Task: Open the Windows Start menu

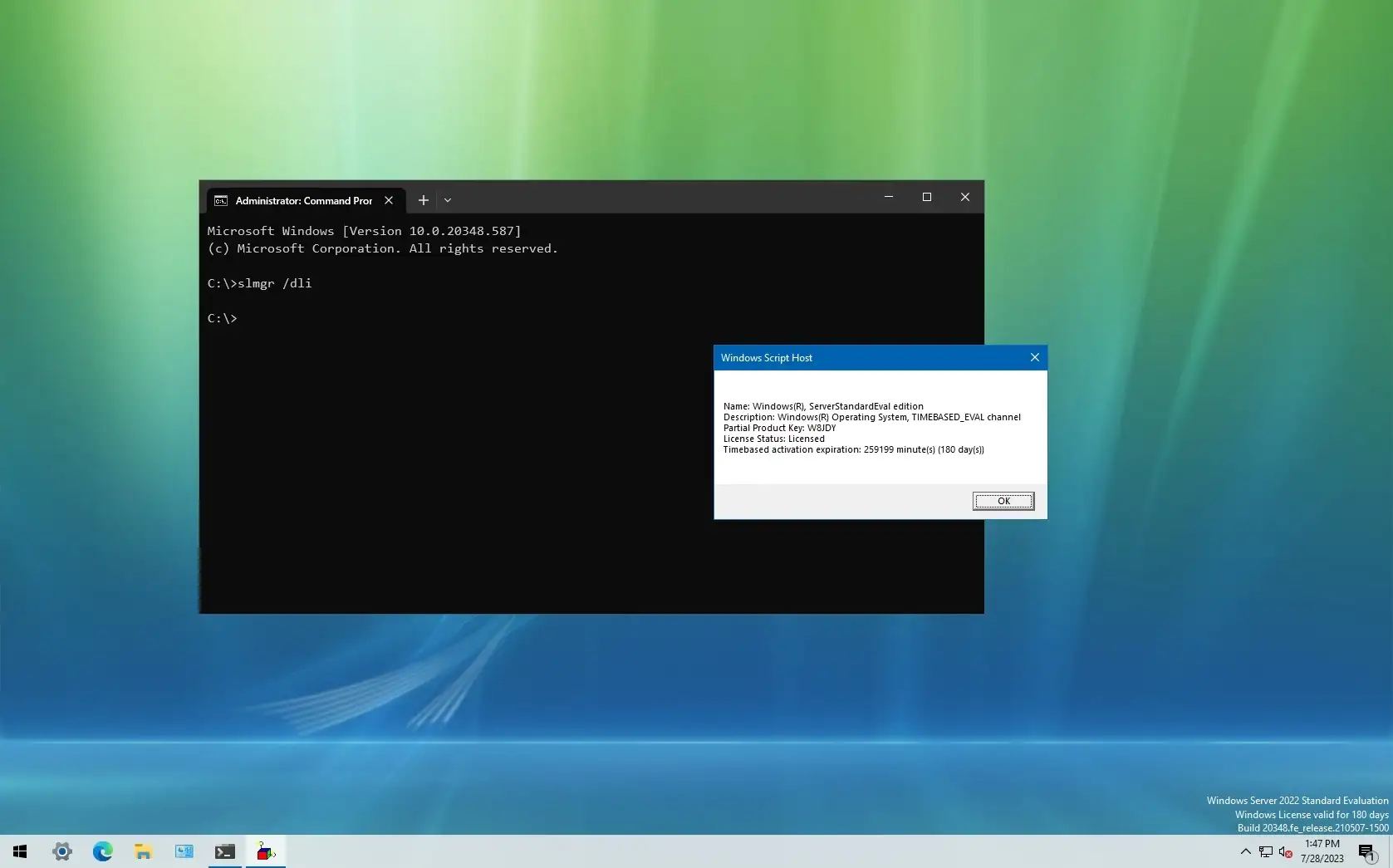Action: tap(20, 851)
